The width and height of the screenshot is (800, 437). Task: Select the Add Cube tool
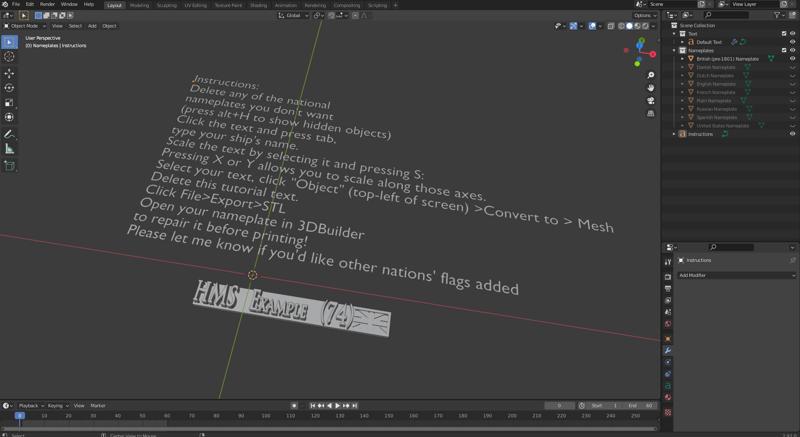click(x=9, y=166)
